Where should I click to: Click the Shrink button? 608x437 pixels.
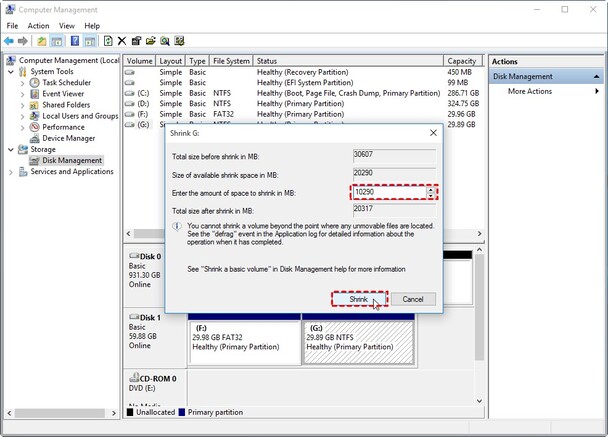point(358,299)
